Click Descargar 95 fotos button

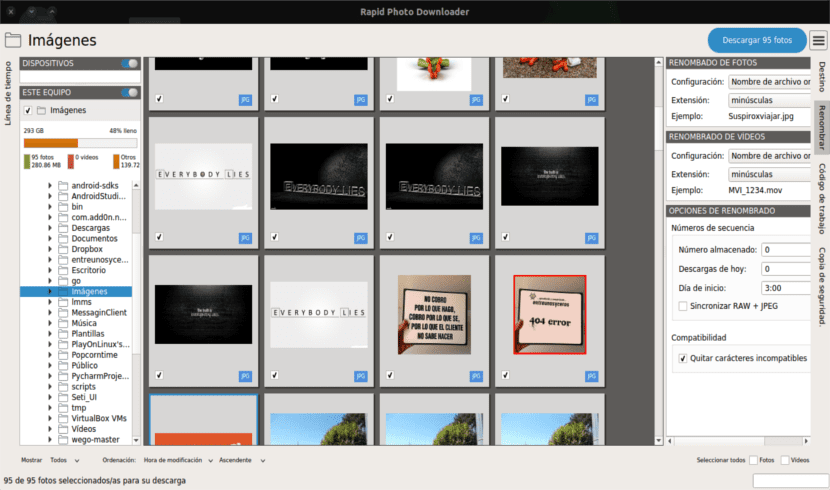(757, 40)
